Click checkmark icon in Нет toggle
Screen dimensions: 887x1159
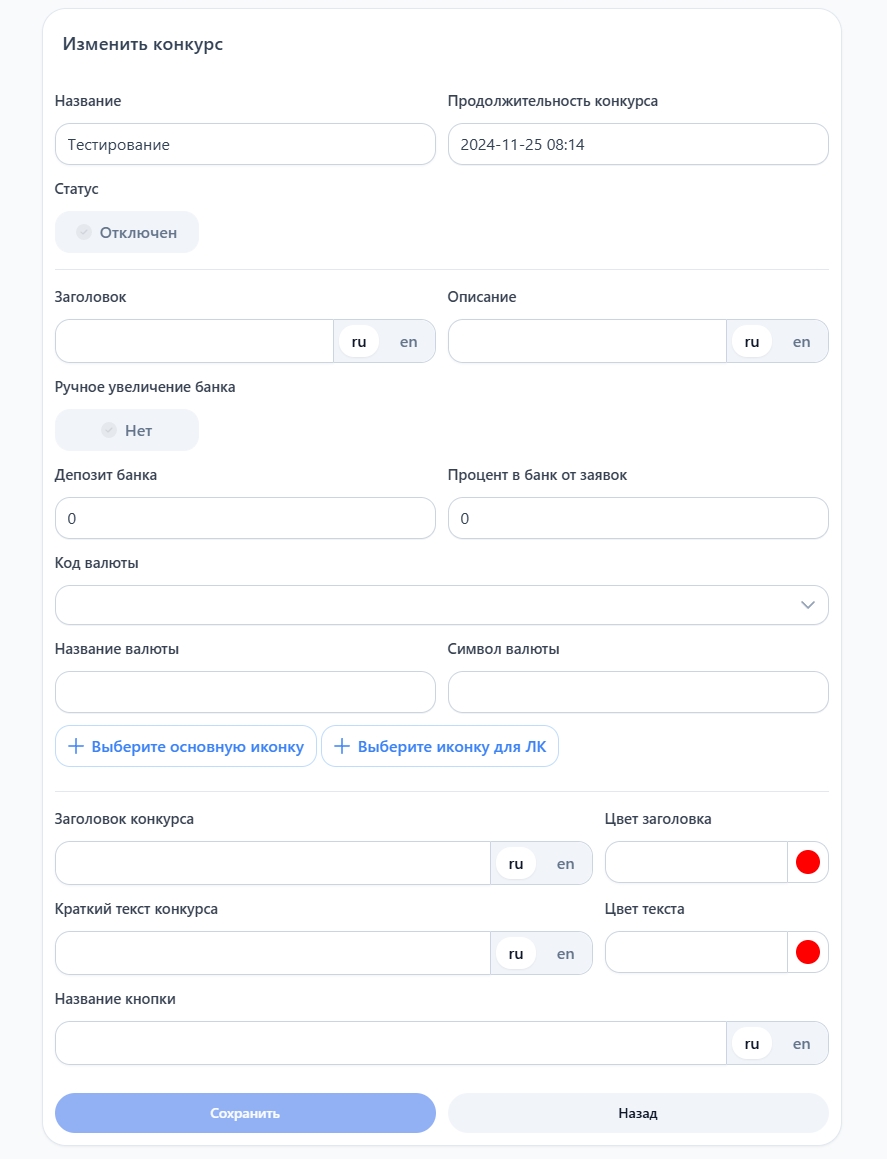[x=109, y=430]
